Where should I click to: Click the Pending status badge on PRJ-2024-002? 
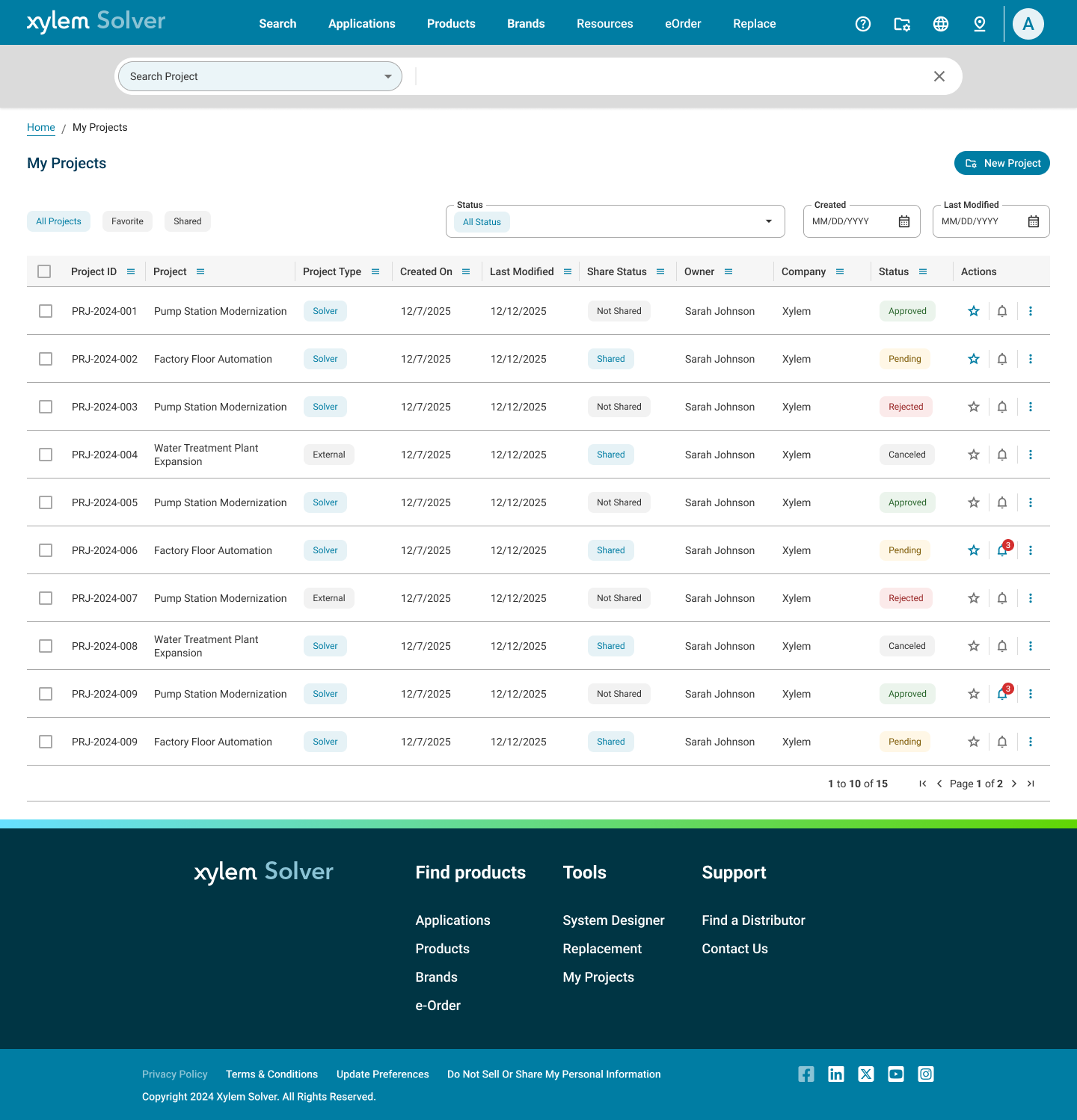tap(905, 358)
